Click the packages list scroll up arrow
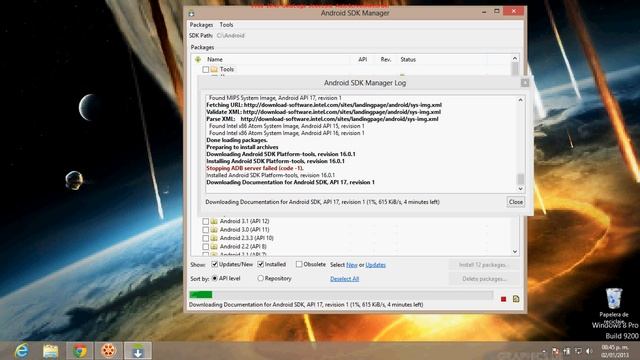The height and width of the screenshot is (360, 640). click(x=515, y=58)
